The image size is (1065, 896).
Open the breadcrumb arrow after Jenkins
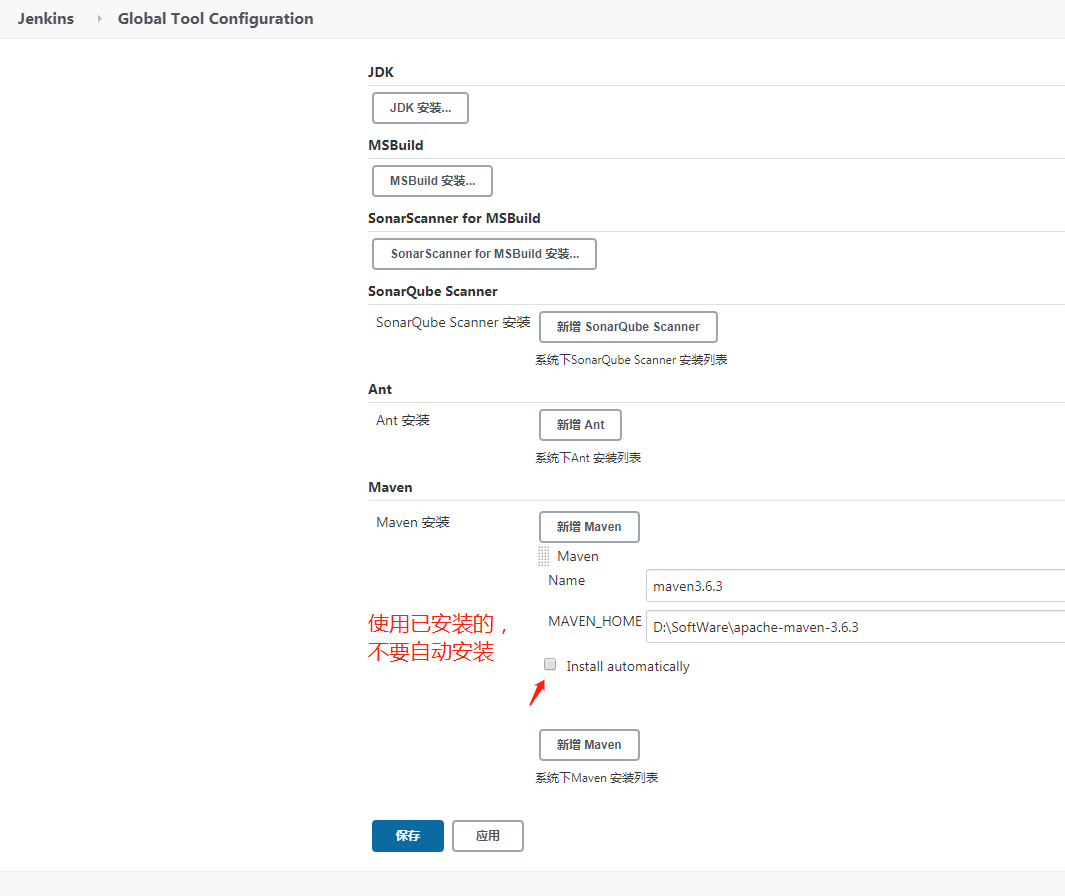(99, 19)
